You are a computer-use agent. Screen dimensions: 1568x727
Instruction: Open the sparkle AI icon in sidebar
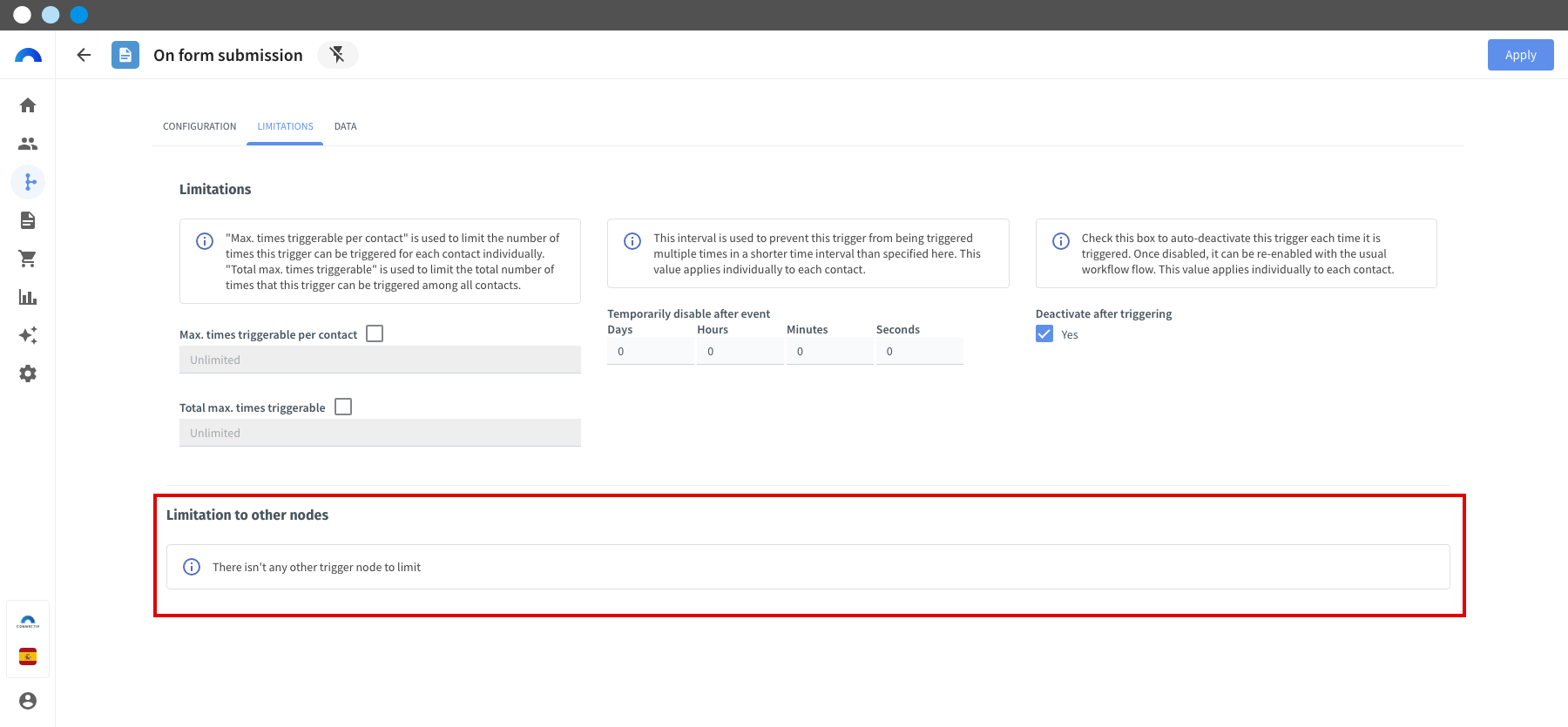click(x=28, y=335)
